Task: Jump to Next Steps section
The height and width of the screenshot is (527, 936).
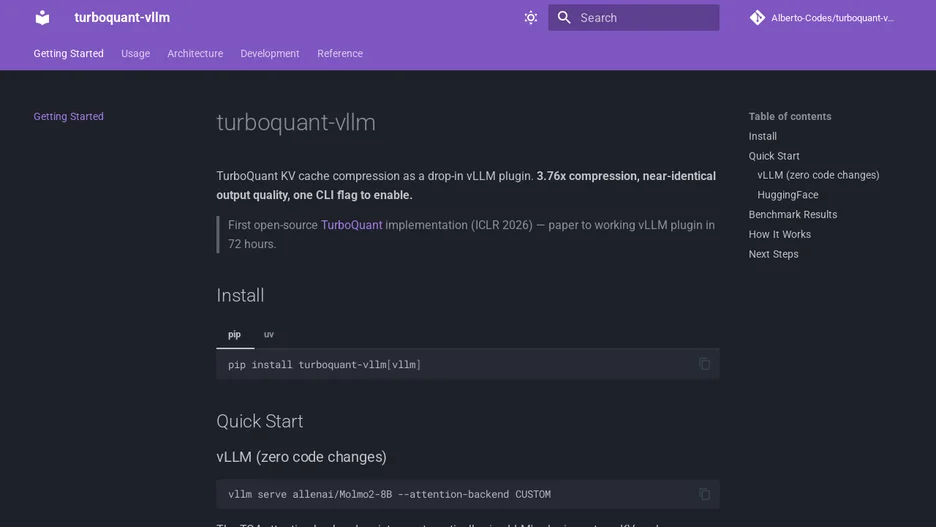Action: click(774, 254)
